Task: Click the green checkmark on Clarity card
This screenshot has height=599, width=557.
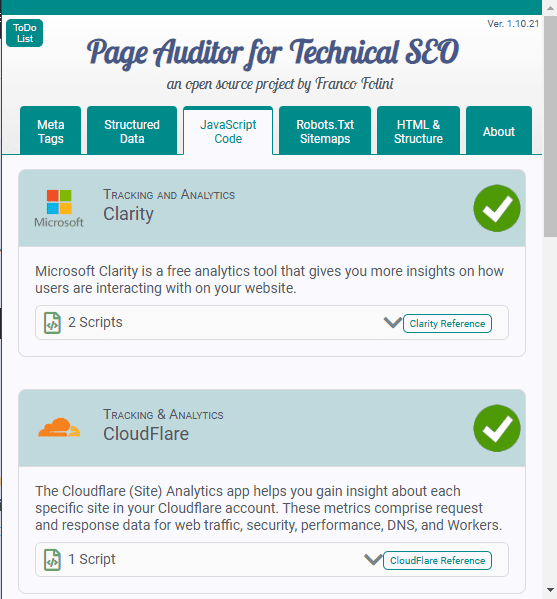Action: click(497, 208)
